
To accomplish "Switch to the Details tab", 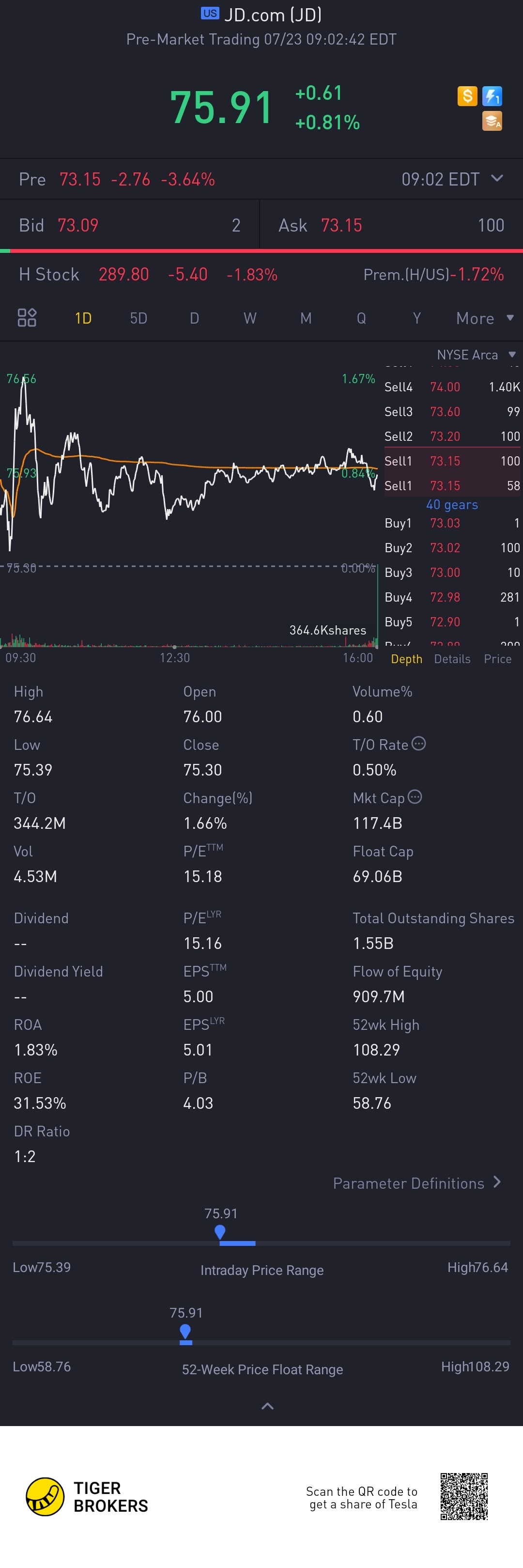I will tap(452, 659).
